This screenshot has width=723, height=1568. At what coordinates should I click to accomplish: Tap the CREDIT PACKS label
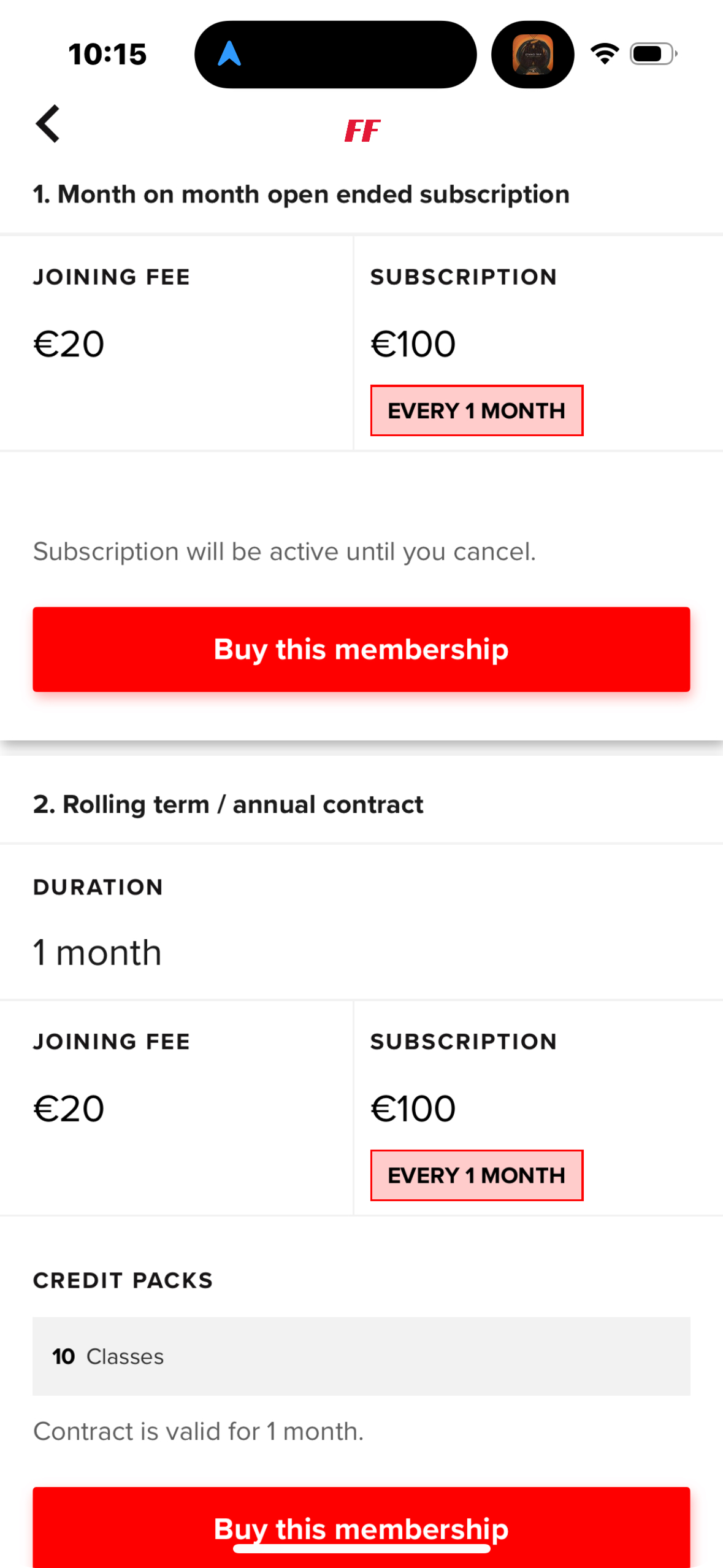pyautogui.click(x=123, y=1280)
